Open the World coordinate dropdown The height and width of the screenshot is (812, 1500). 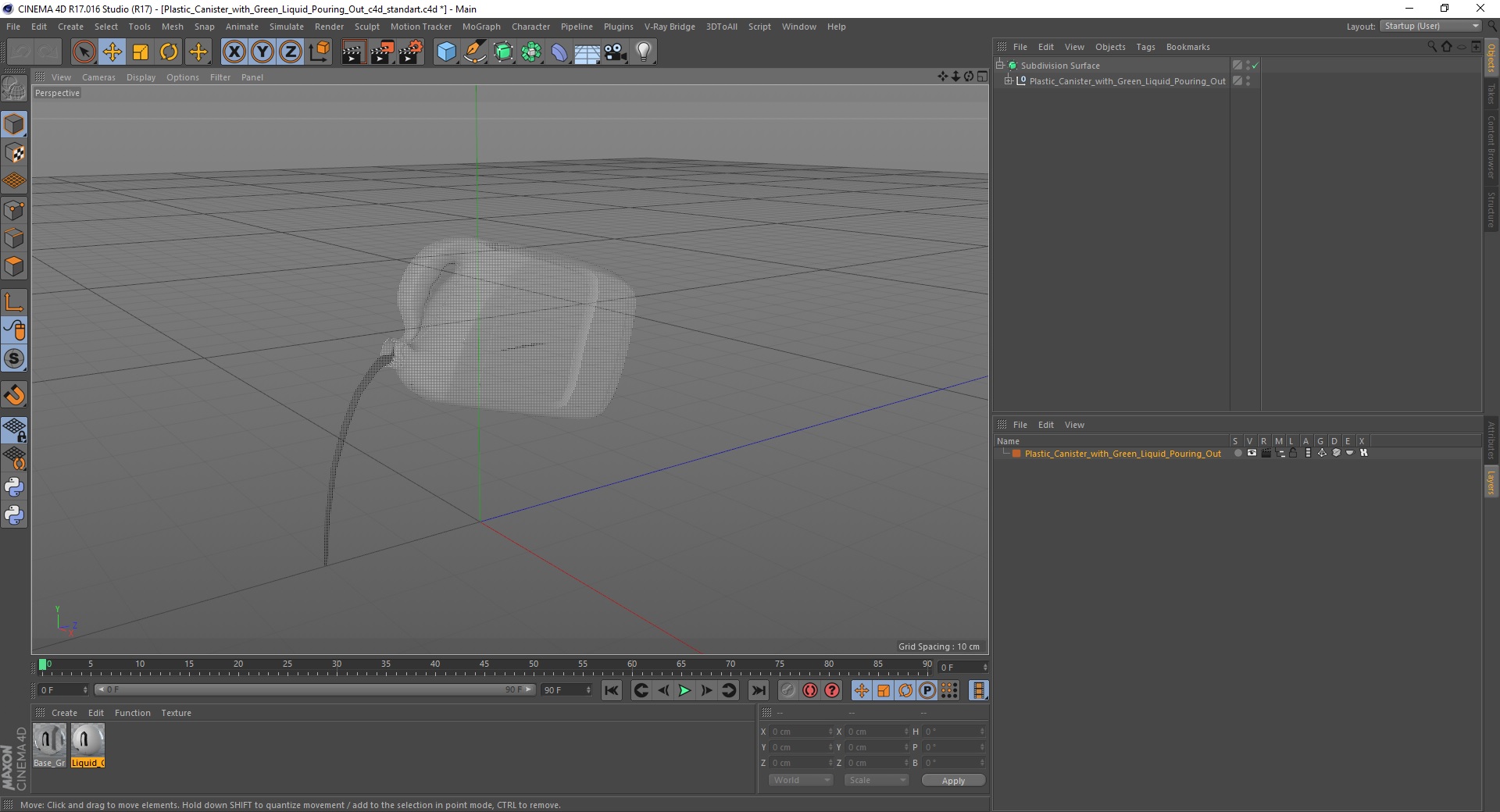pyautogui.click(x=801, y=780)
